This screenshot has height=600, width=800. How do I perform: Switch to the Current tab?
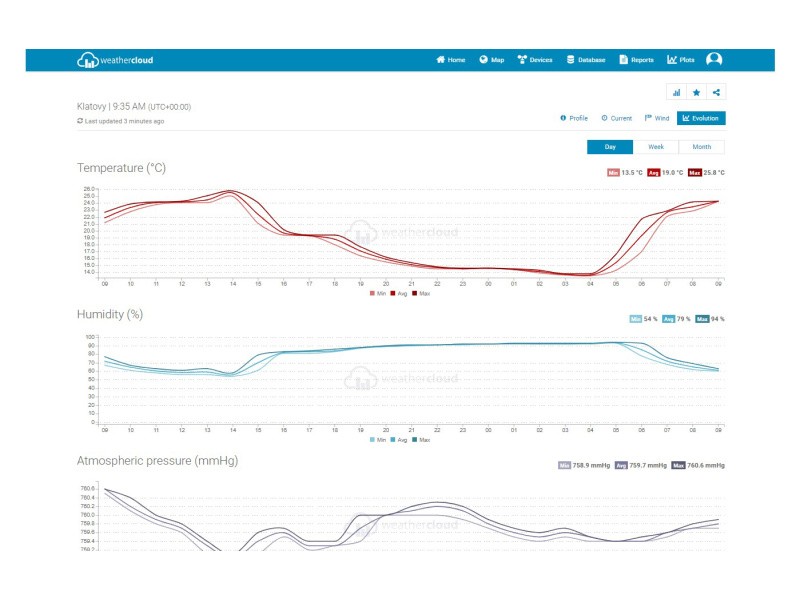pyautogui.click(x=617, y=118)
